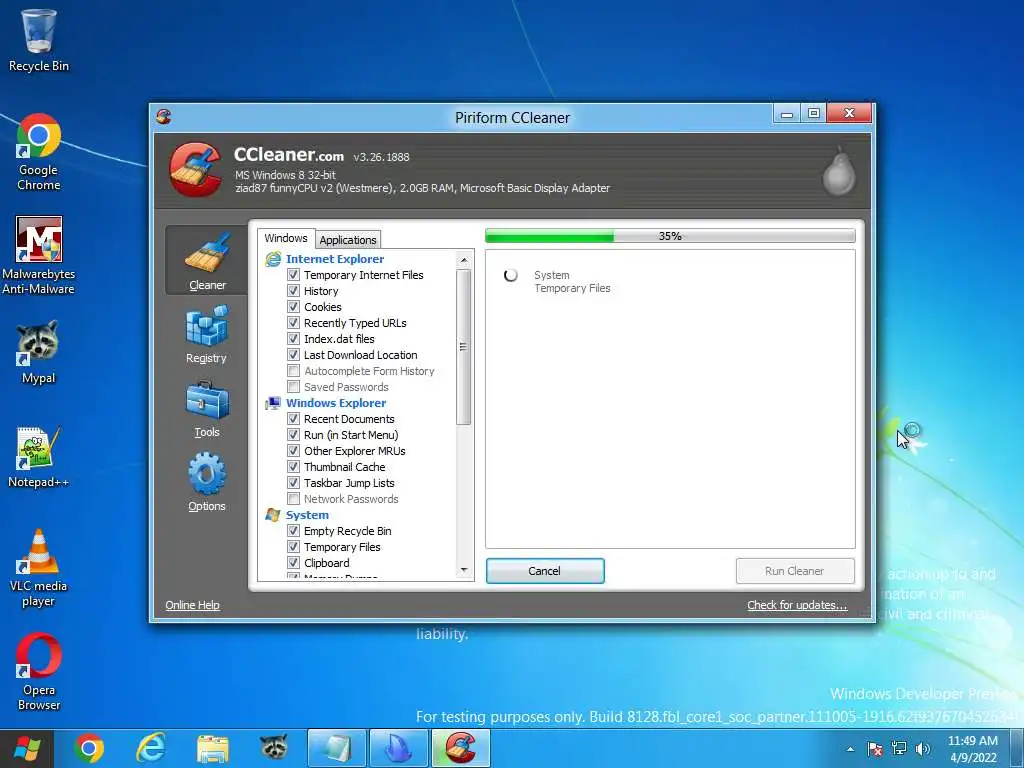Image resolution: width=1024 pixels, height=768 pixels.
Task: Click the Windows Explorer category icon
Action: pyautogui.click(x=272, y=403)
